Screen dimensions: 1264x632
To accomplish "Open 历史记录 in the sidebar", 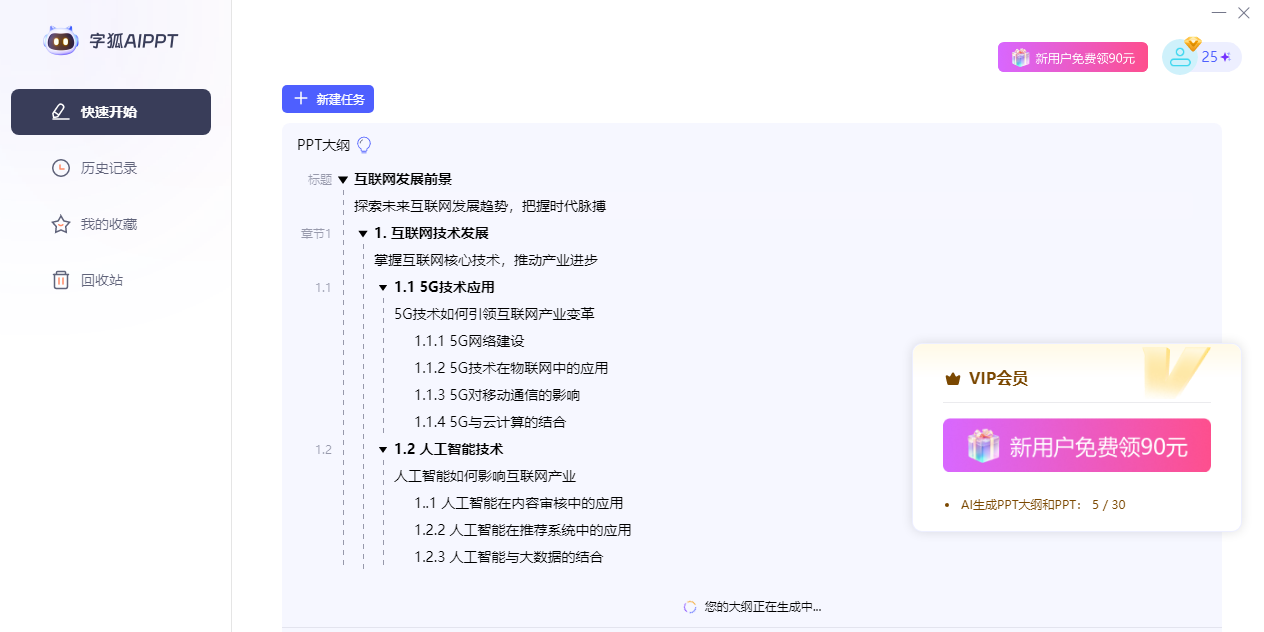I will [x=111, y=168].
